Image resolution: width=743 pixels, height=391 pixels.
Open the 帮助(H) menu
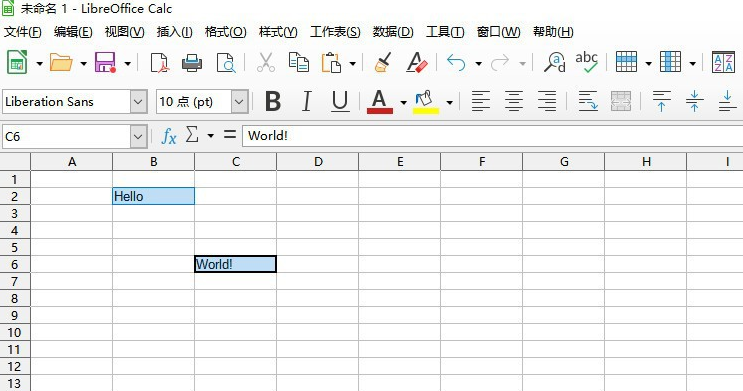point(553,32)
